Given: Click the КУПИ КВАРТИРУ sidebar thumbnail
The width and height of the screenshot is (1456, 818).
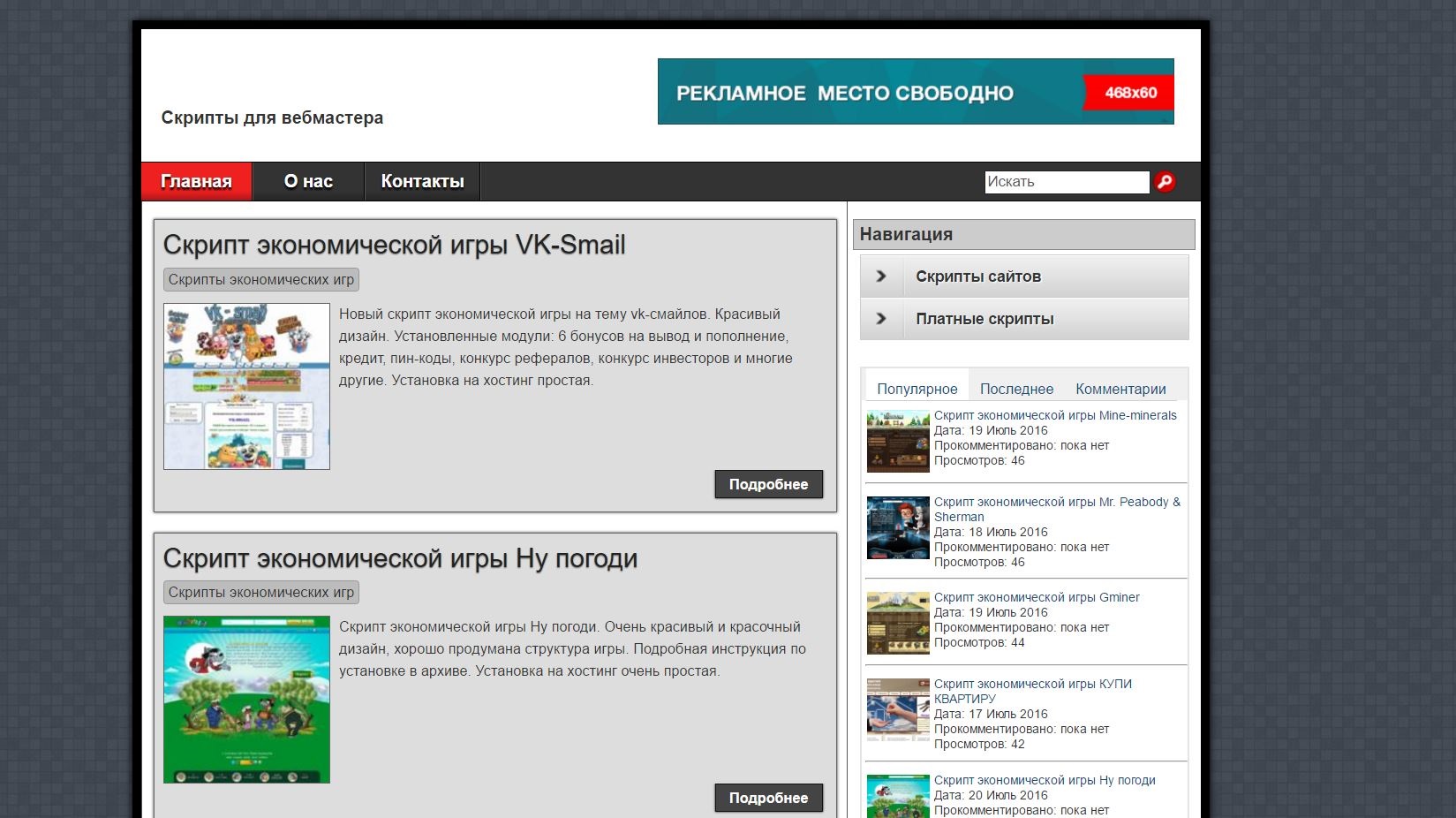Looking at the screenshot, I should pos(898,709).
